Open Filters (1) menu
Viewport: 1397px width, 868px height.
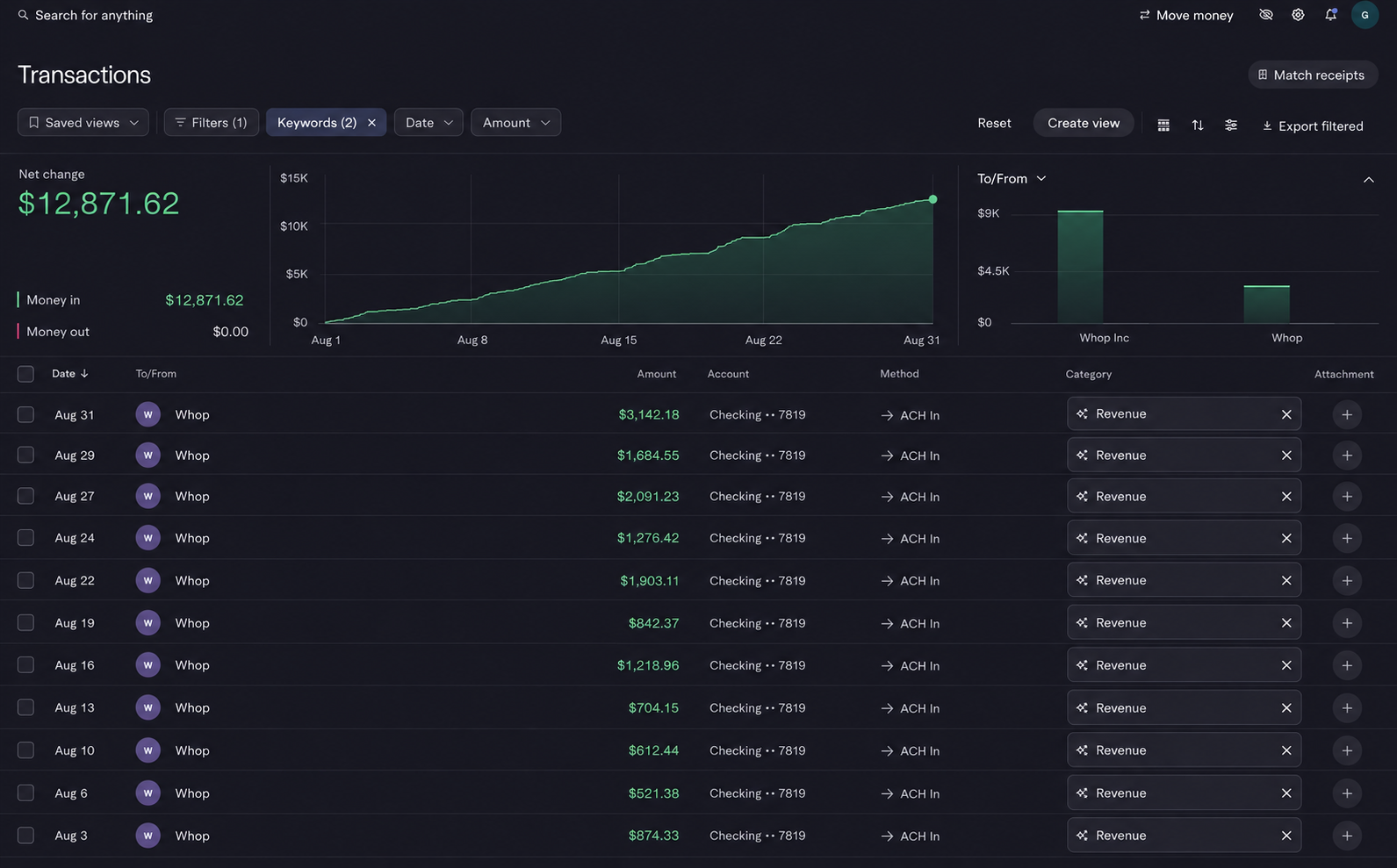[212, 123]
